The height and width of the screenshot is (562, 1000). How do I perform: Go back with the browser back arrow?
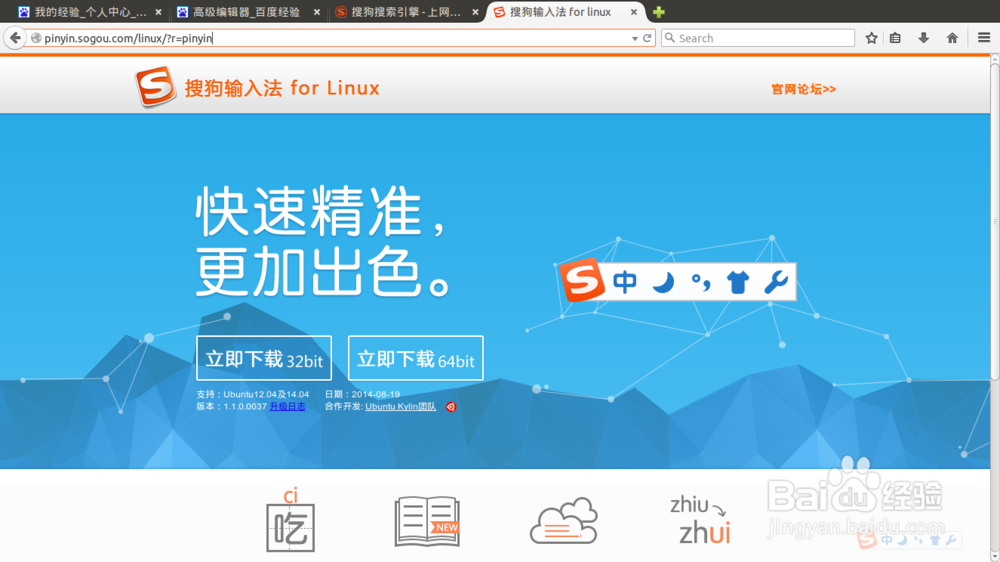15,38
